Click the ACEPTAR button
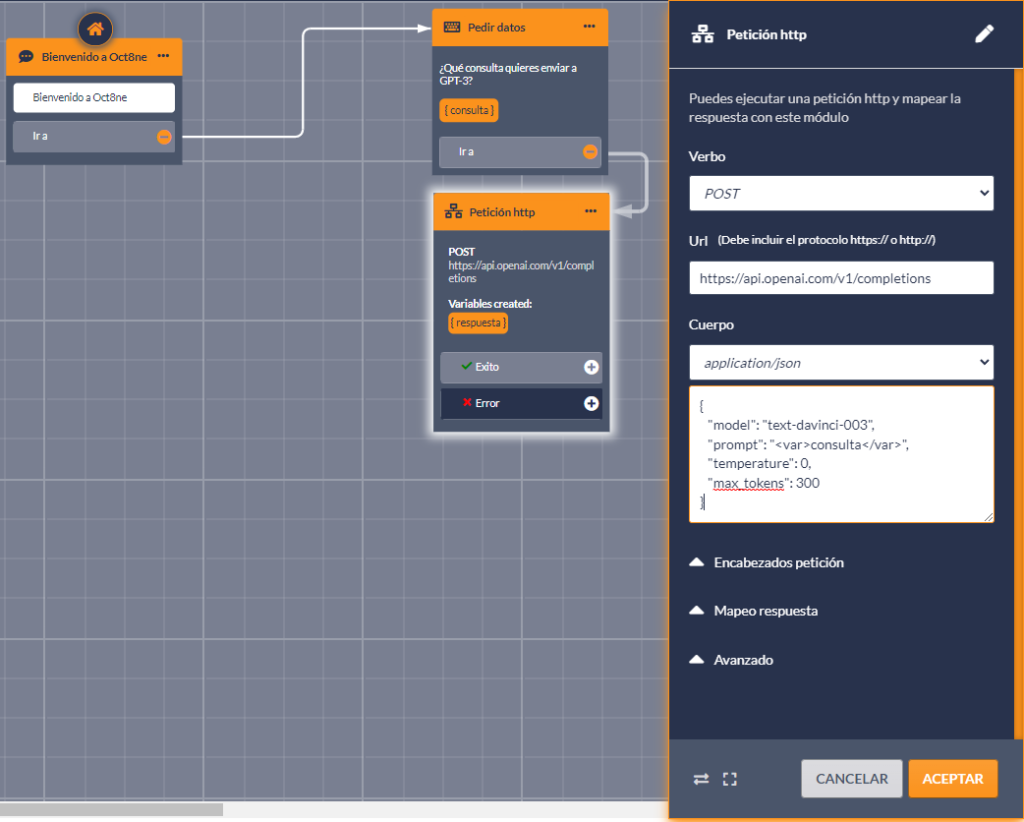Screen dimensions: 1024x822 [x=952, y=779]
